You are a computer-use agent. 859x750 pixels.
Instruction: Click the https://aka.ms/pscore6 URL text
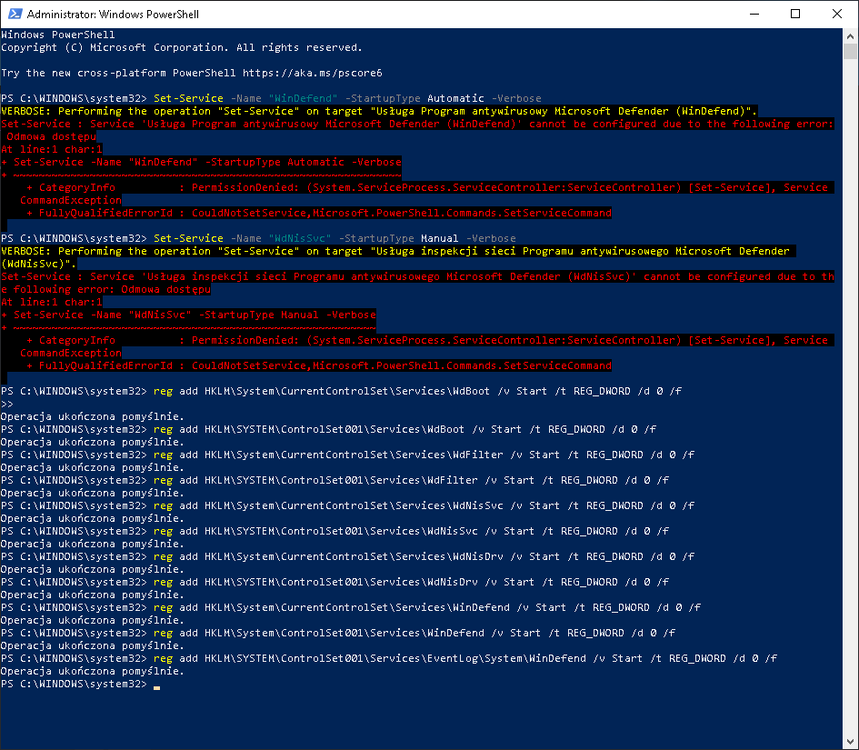pyautogui.click(x=312, y=73)
